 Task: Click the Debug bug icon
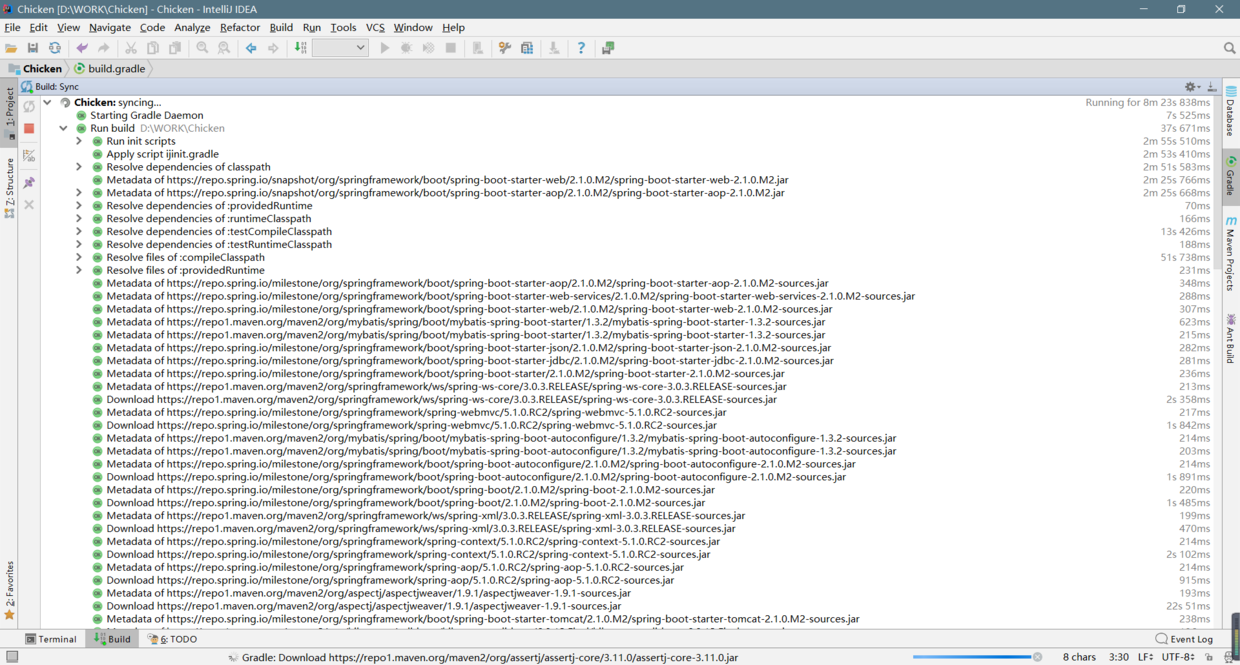(x=407, y=48)
